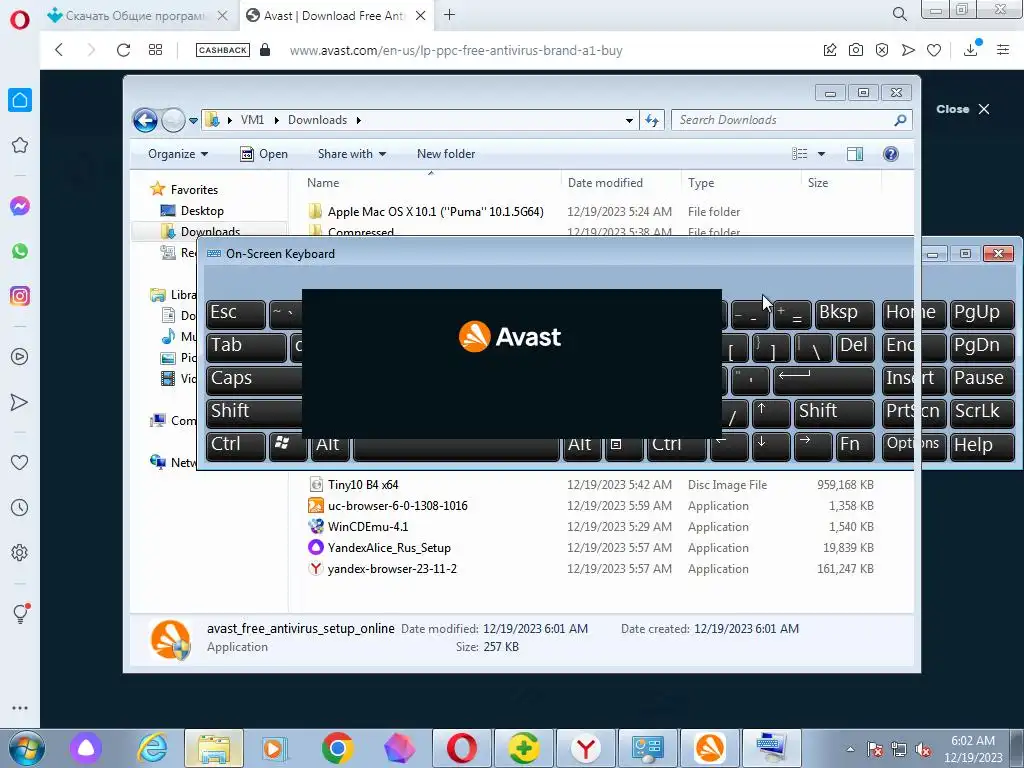Click the Cashback badge in address bar

pos(223,50)
